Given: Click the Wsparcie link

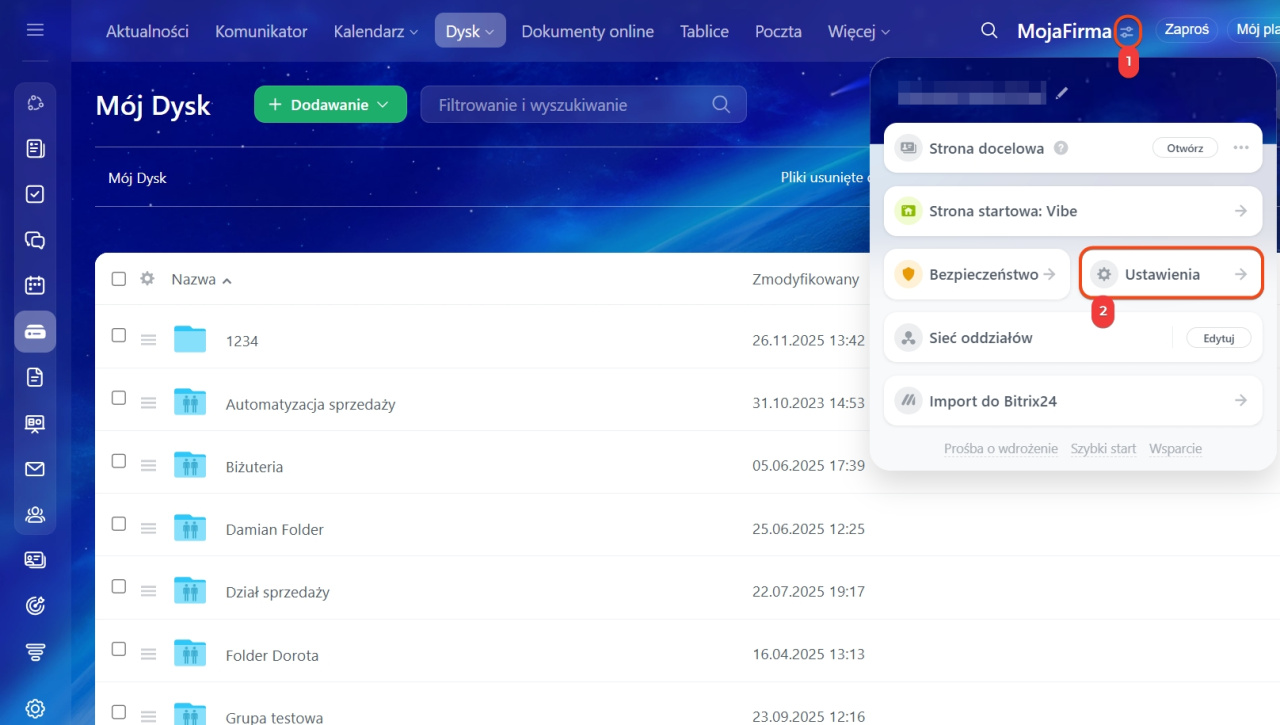Looking at the screenshot, I should [1175, 449].
